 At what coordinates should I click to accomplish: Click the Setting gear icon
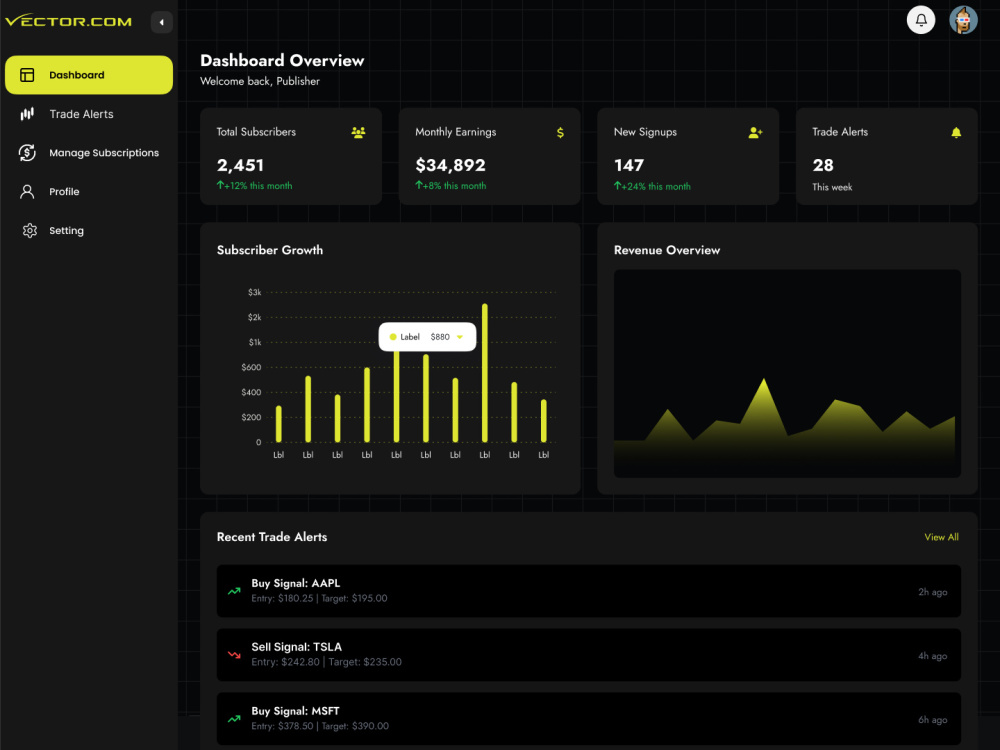pyautogui.click(x=29, y=231)
